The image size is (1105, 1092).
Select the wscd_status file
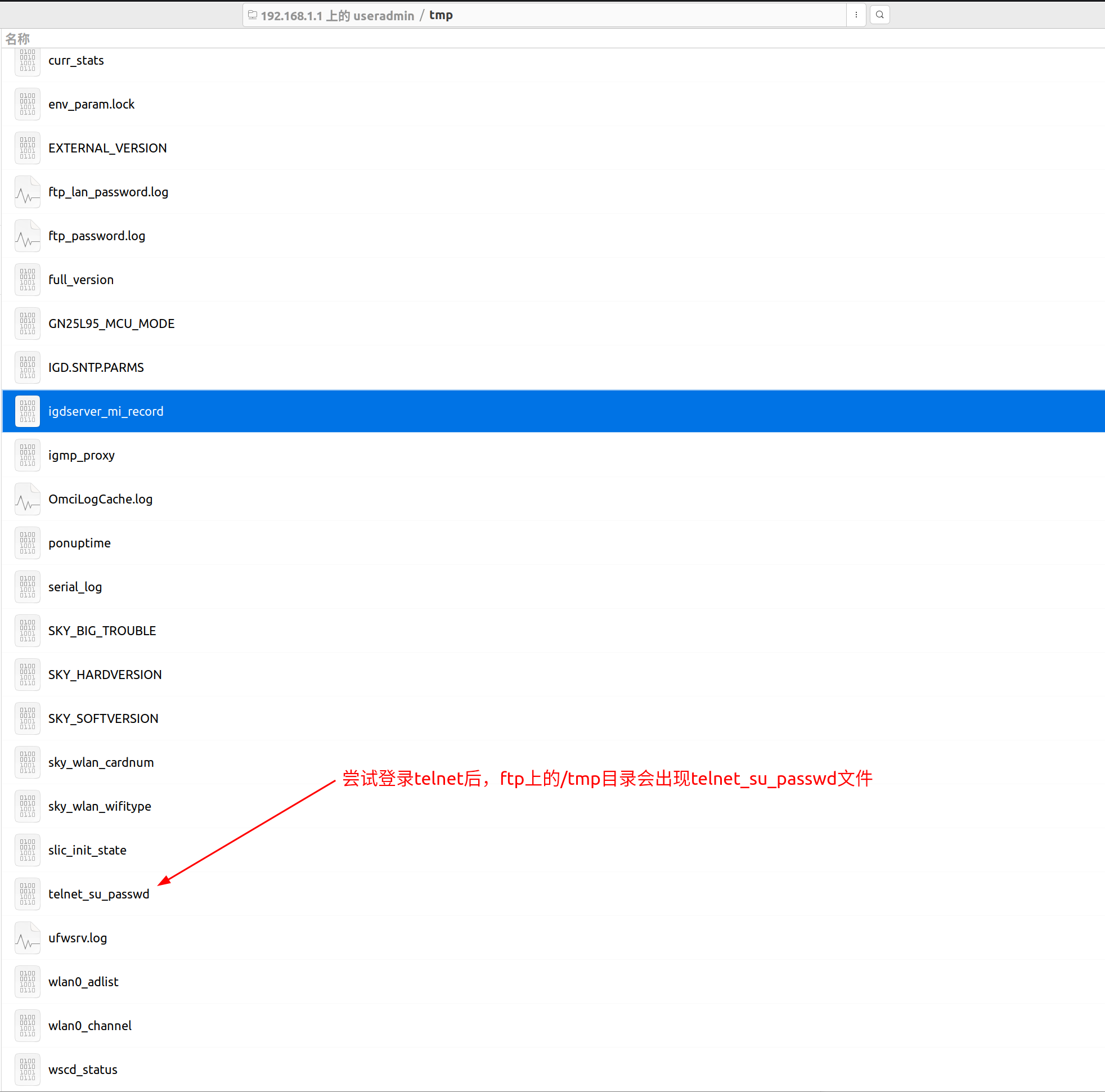coord(83,1069)
